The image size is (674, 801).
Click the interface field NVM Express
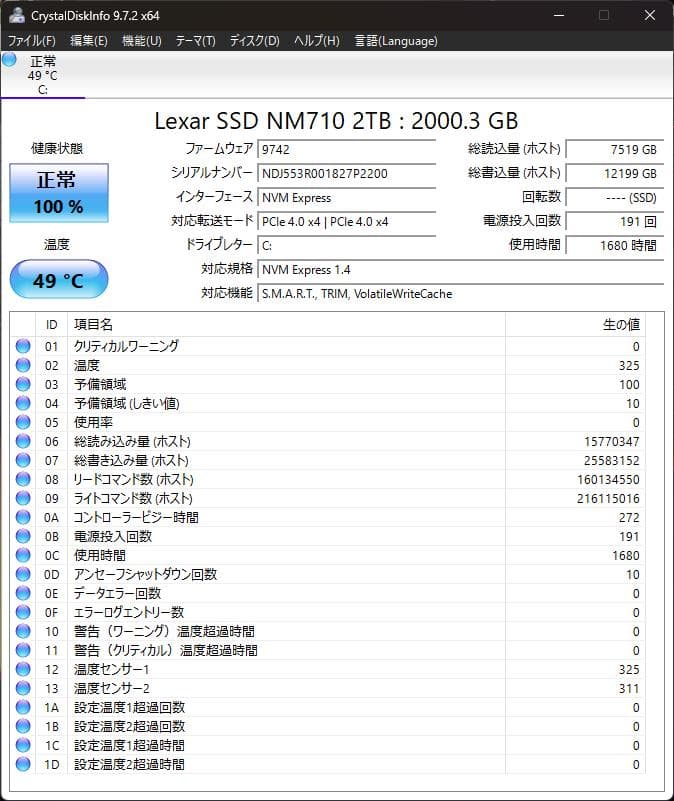pos(346,197)
